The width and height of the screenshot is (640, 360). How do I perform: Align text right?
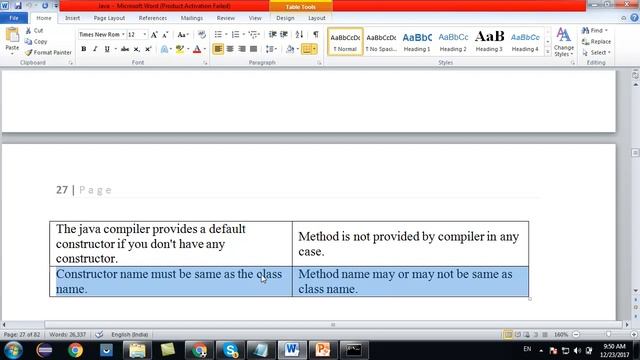tap(242, 49)
